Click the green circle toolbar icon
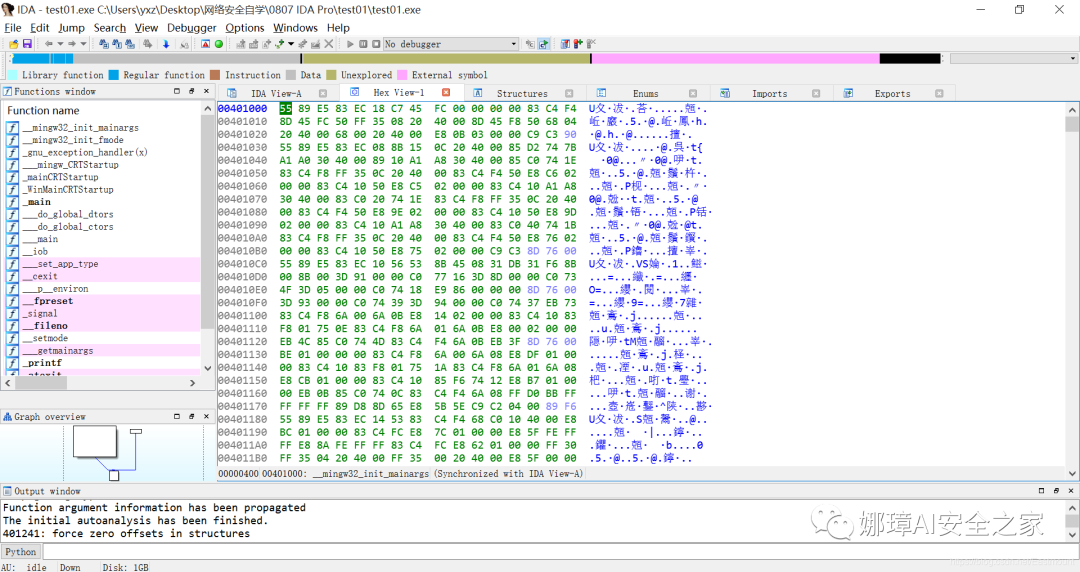The width and height of the screenshot is (1080, 572). point(219,44)
